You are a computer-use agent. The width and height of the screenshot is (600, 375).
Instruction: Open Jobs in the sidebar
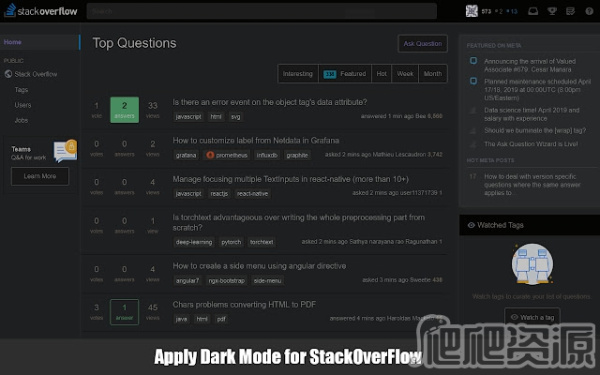[x=21, y=120]
